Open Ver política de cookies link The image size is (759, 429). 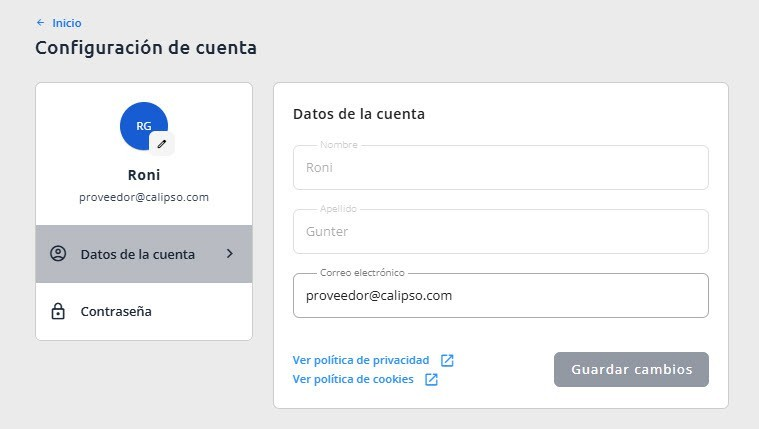(353, 379)
